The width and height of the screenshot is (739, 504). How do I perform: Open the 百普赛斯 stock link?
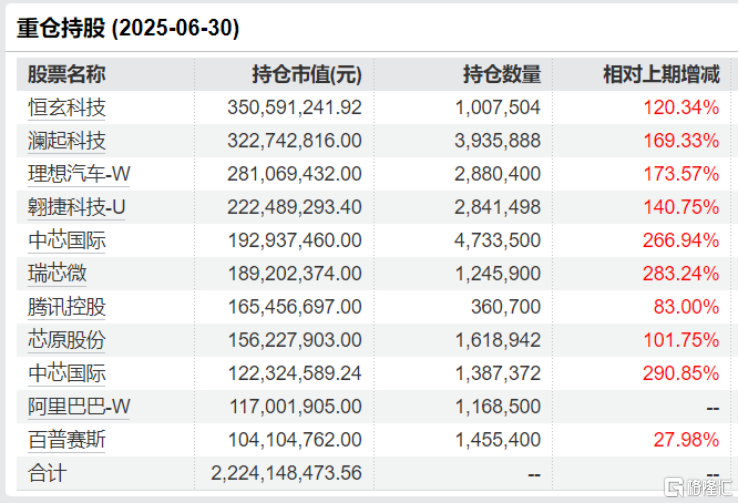67,440
